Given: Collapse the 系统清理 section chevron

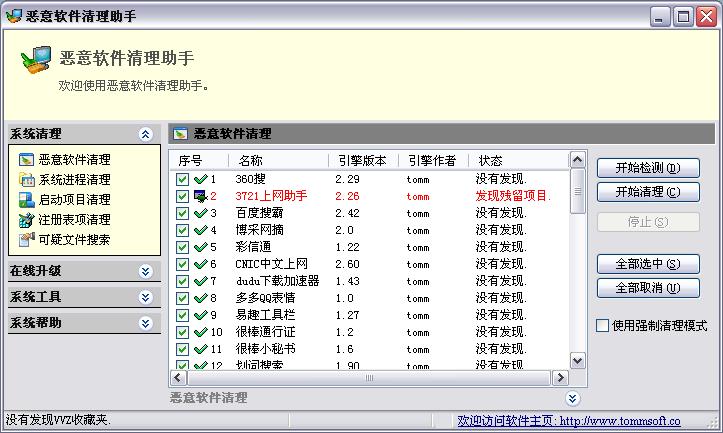Looking at the screenshot, I should [x=146, y=134].
